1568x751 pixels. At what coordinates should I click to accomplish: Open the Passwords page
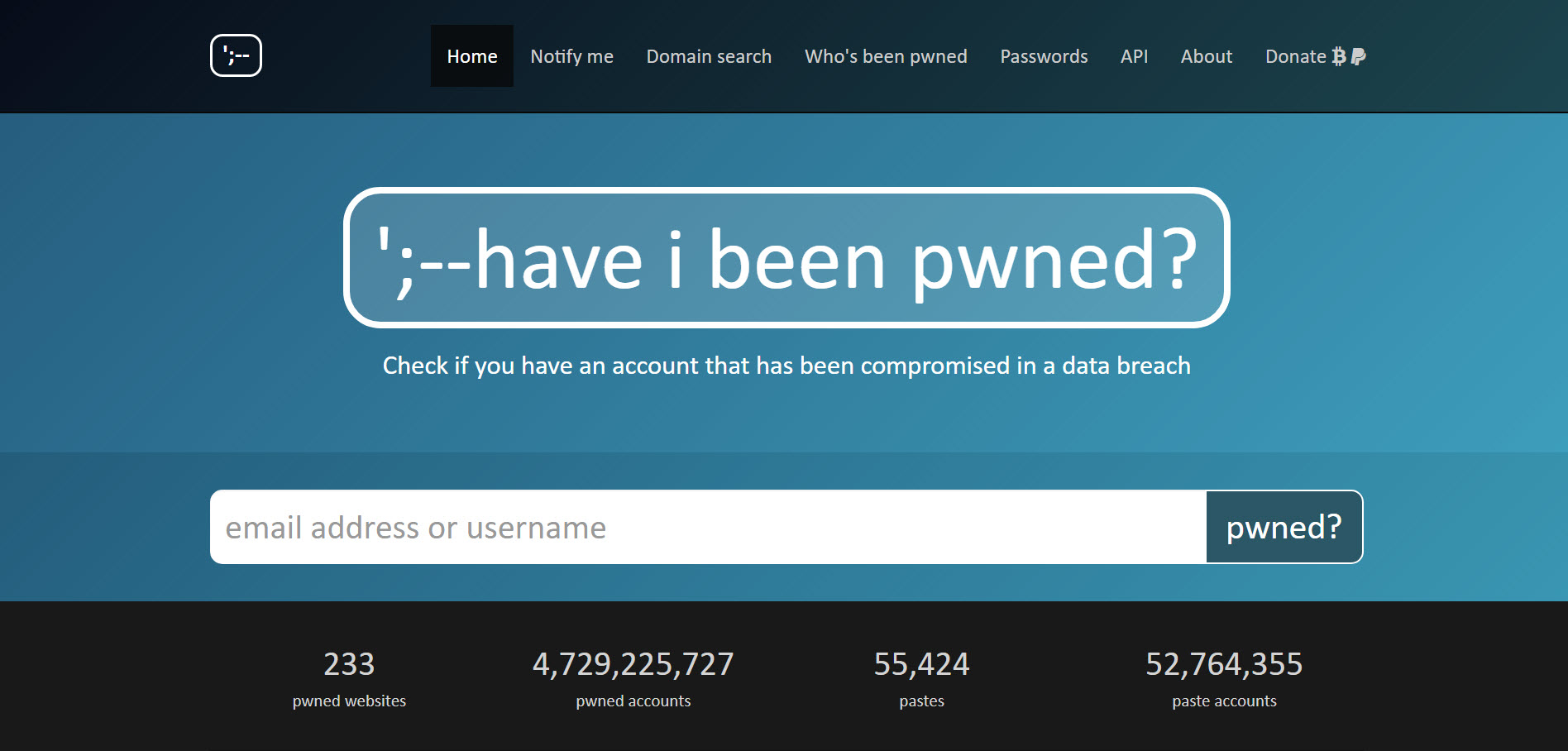(1044, 56)
